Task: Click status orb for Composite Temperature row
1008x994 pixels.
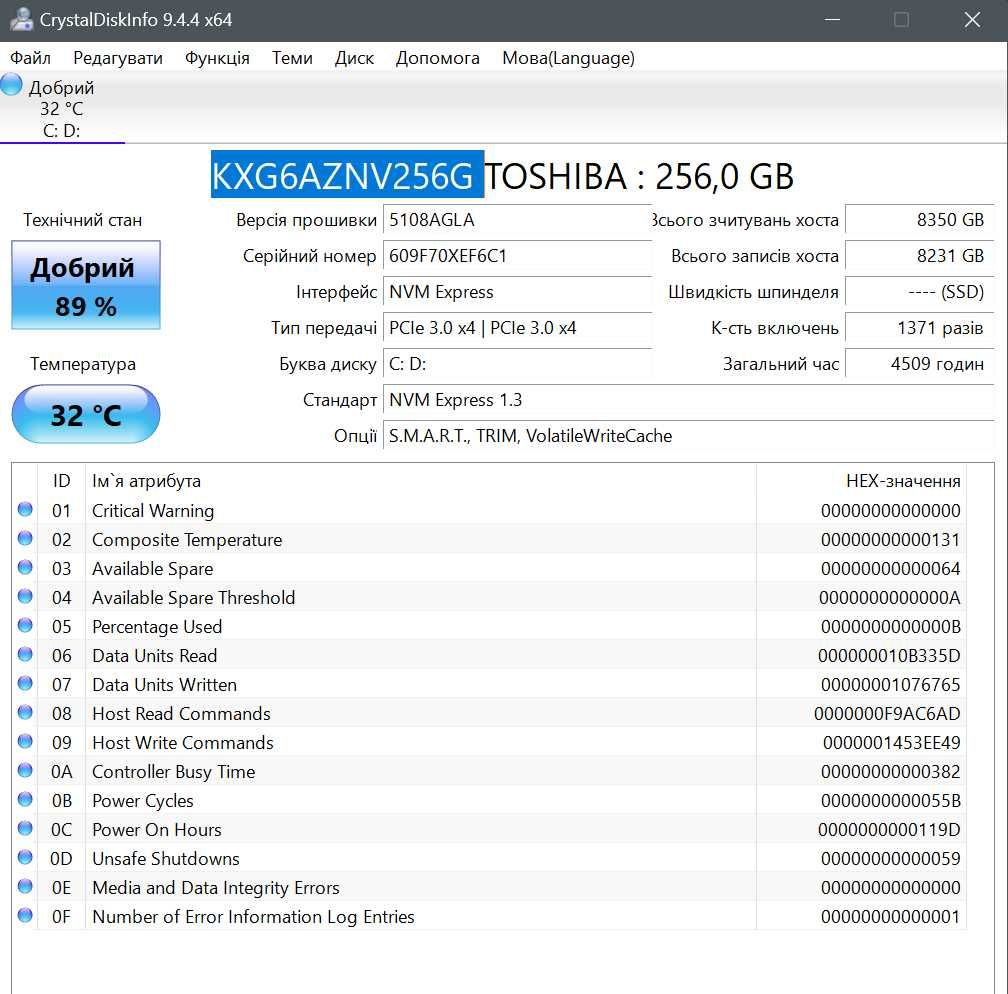Action: point(25,538)
